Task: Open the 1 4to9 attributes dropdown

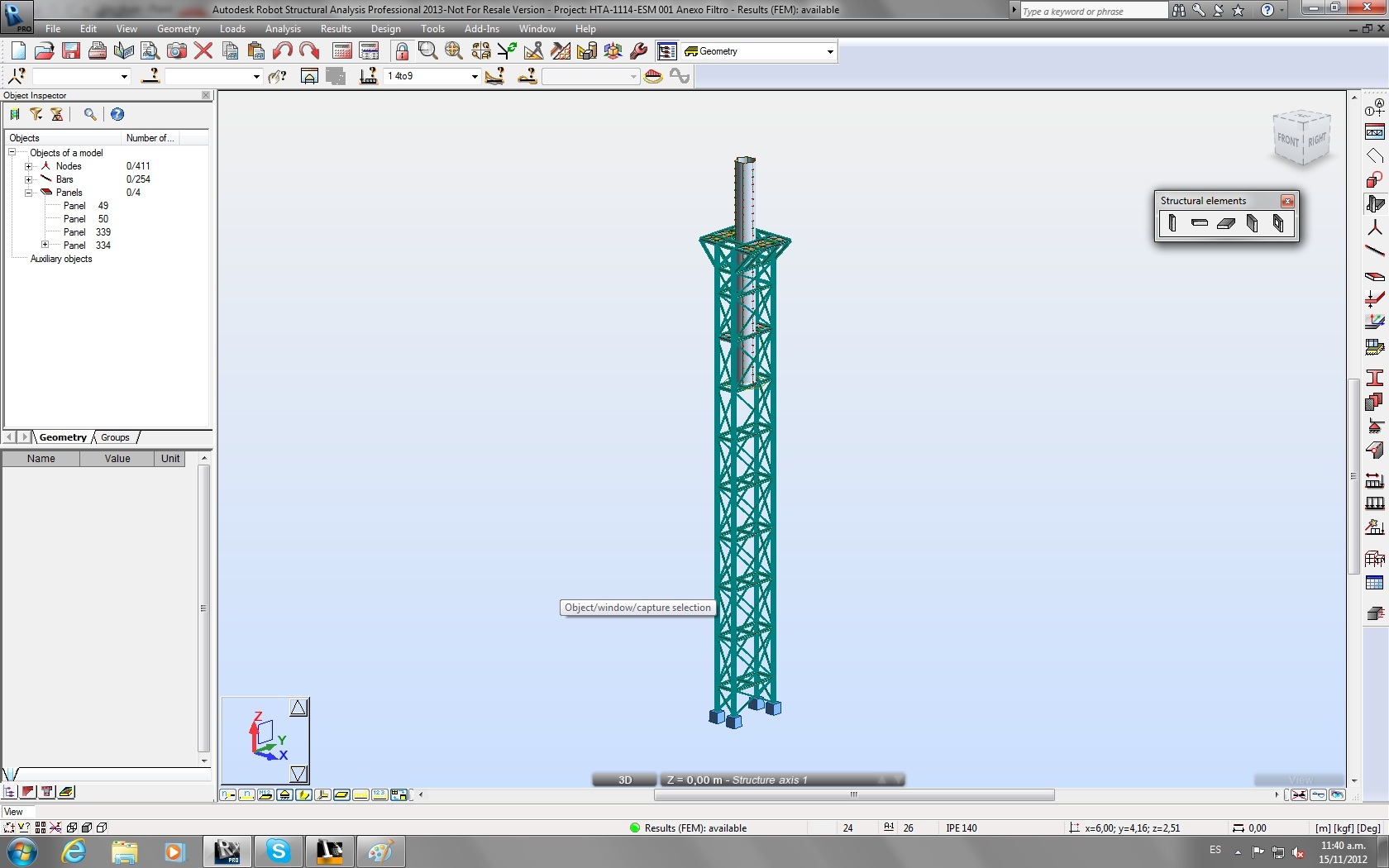Action: point(473,76)
